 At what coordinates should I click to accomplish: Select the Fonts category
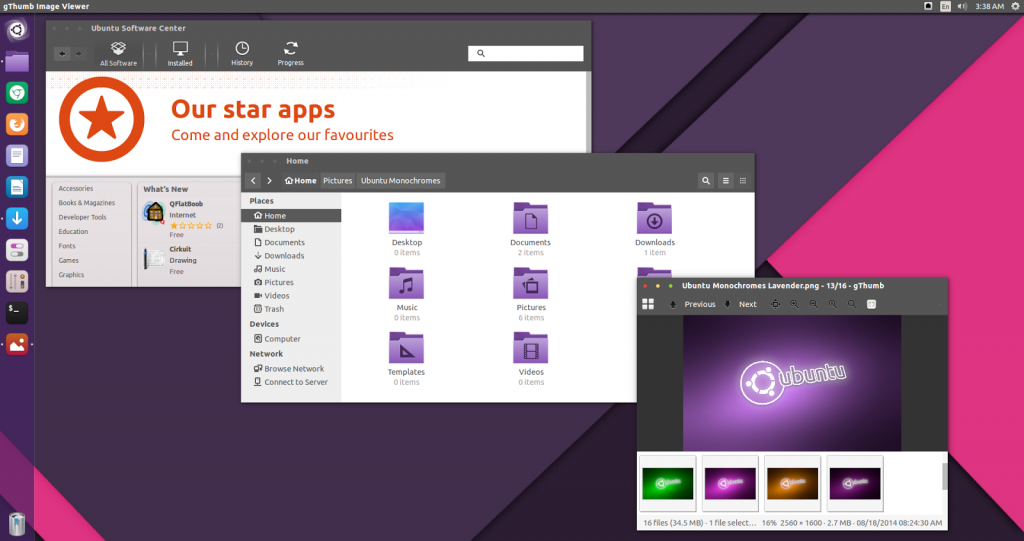tap(67, 246)
